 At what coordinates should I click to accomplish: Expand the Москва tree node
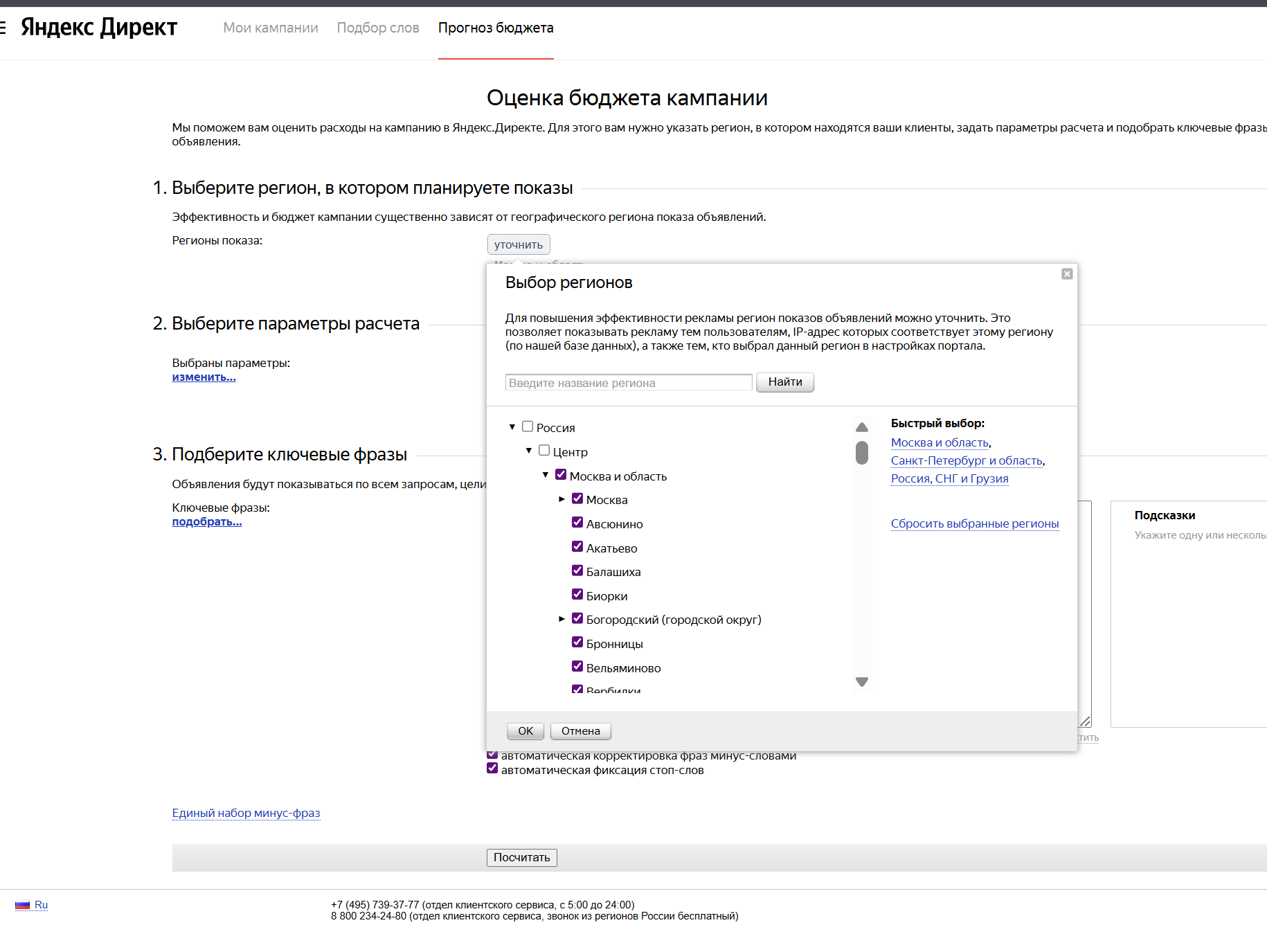(562, 499)
